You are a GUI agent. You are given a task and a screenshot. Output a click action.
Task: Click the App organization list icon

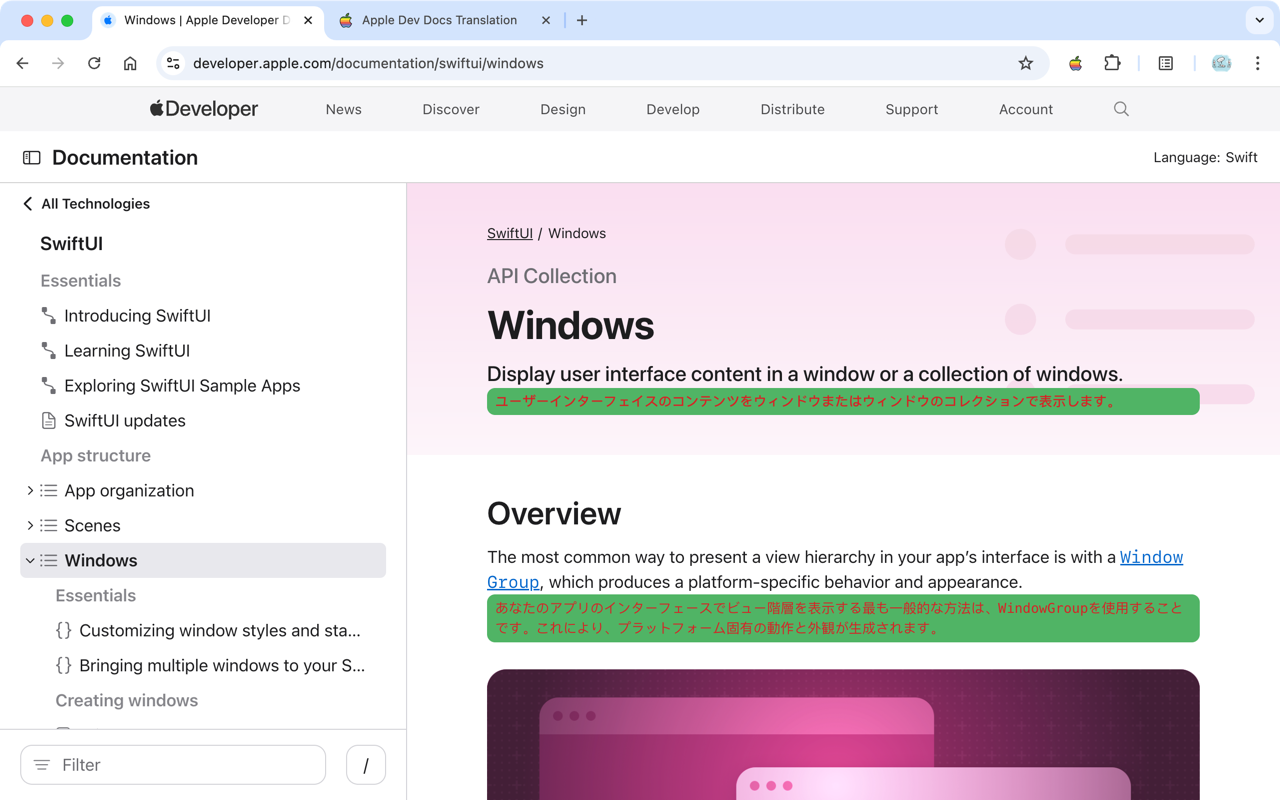click(x=49, y=491)
